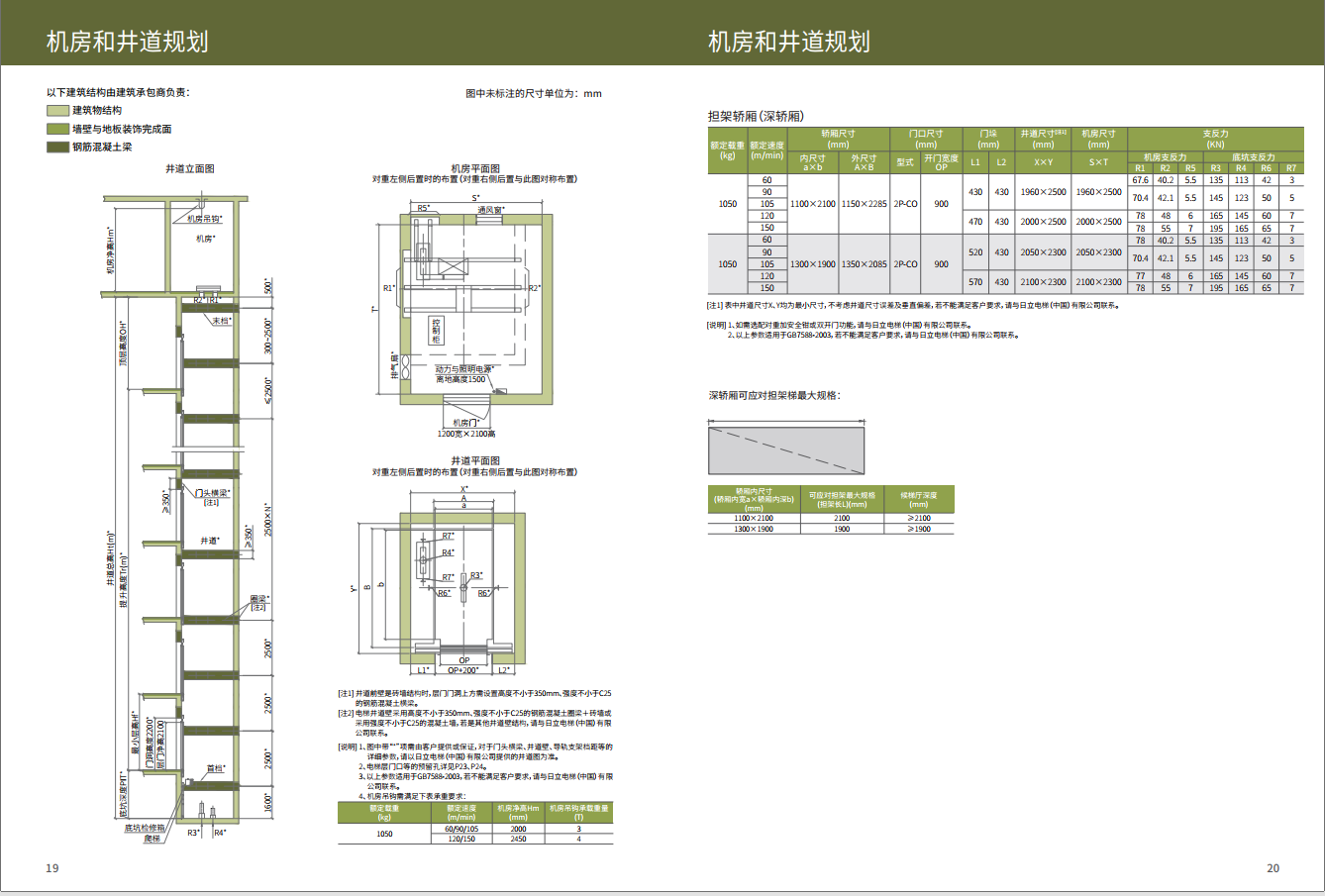Click the cell ≥1900 in stretcher table

(x=918, y=529)
